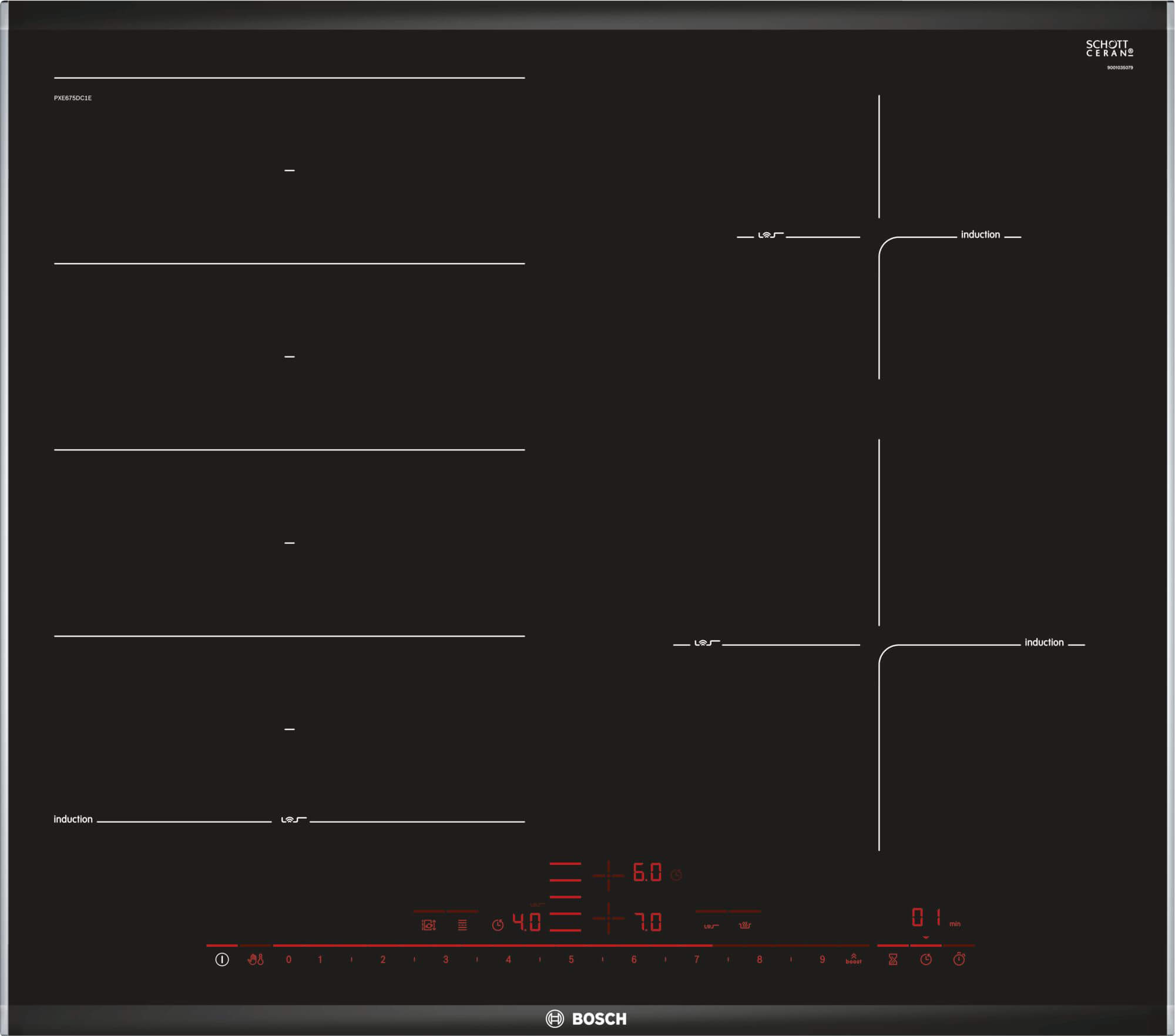The image size is (1175, 1036).
Task: Tap the childproof lock hand icon
Action: [255, 960]
